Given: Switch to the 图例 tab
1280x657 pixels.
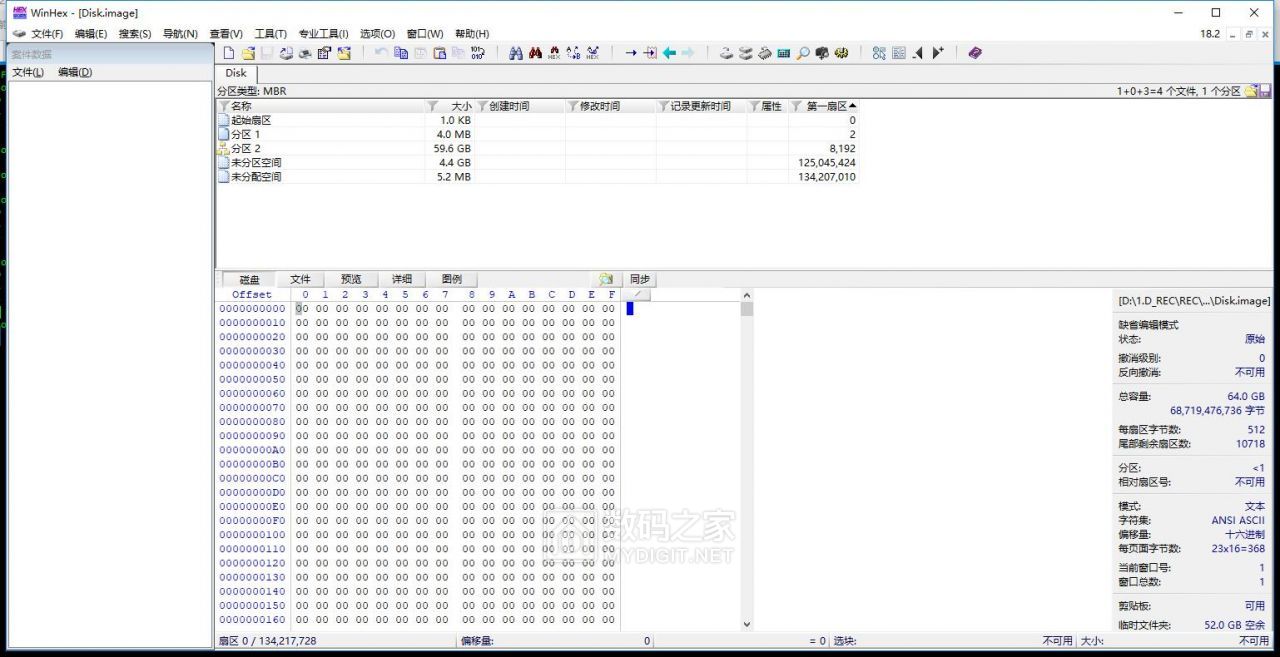Looking at the screenshot, I should click(452, 280).
